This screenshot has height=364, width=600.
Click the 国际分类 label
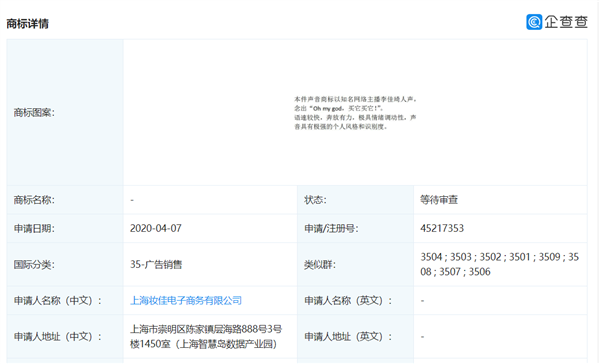click(34, 264)
